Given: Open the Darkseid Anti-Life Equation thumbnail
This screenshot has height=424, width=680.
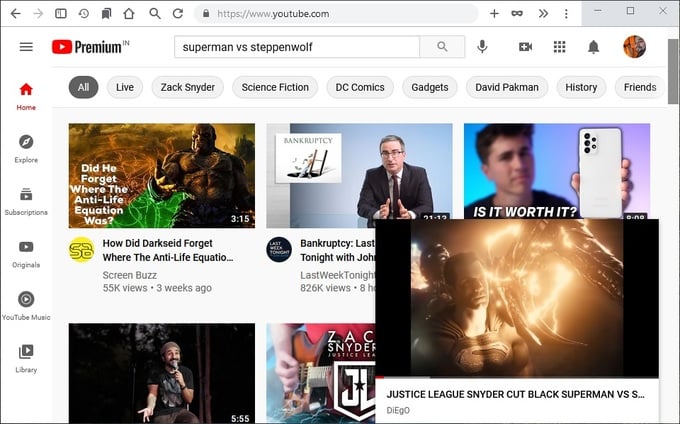Looking at the screenshot, I should coord(162,176).
